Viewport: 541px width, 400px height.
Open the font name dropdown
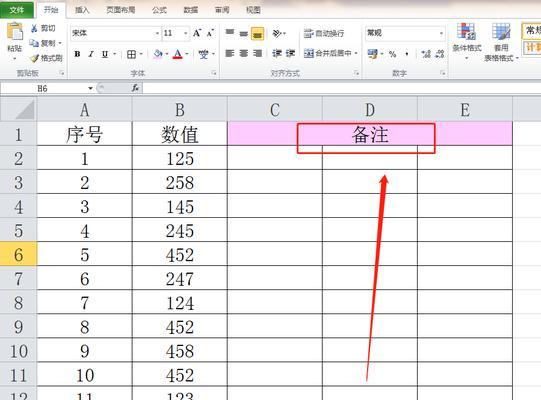(157, 33)
